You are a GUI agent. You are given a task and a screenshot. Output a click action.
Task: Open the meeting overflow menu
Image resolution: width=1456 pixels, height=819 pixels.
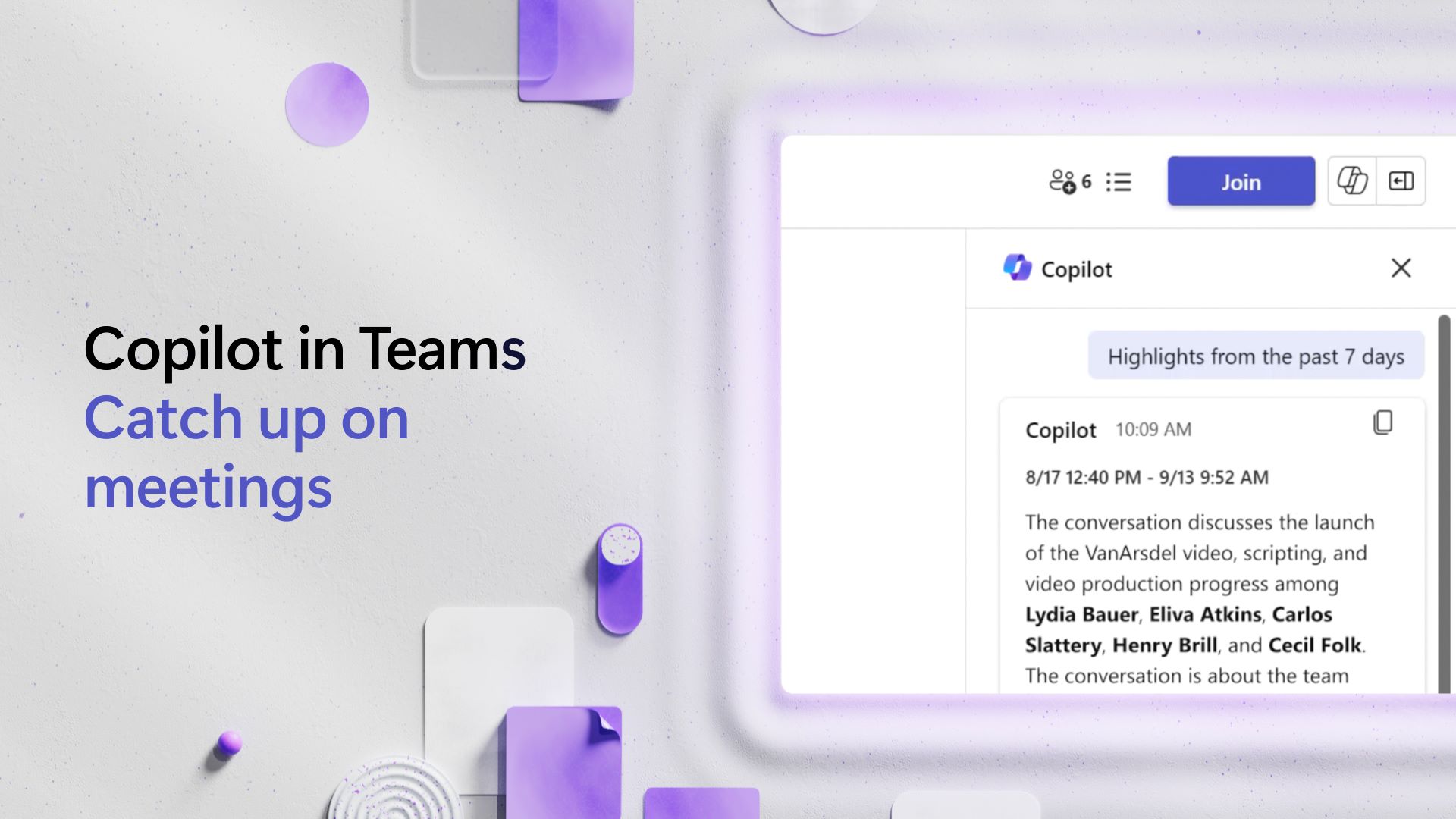[x=1120, y=181]
